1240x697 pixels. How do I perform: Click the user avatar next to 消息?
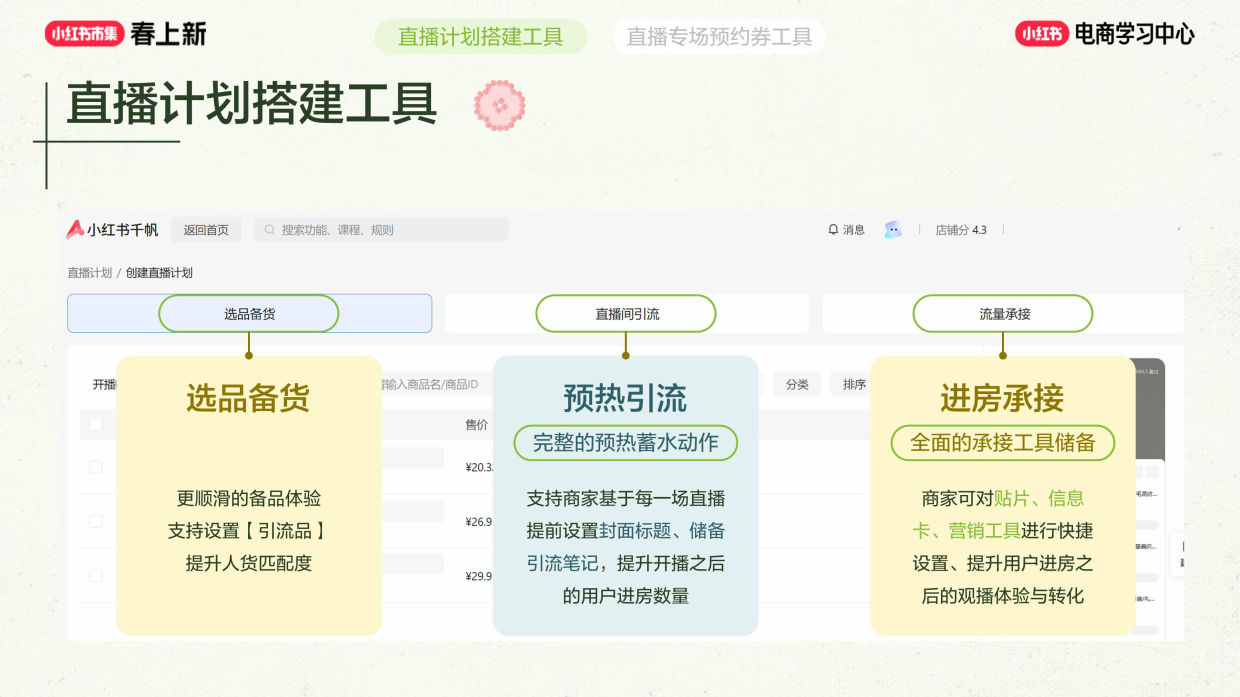point(892,229)
